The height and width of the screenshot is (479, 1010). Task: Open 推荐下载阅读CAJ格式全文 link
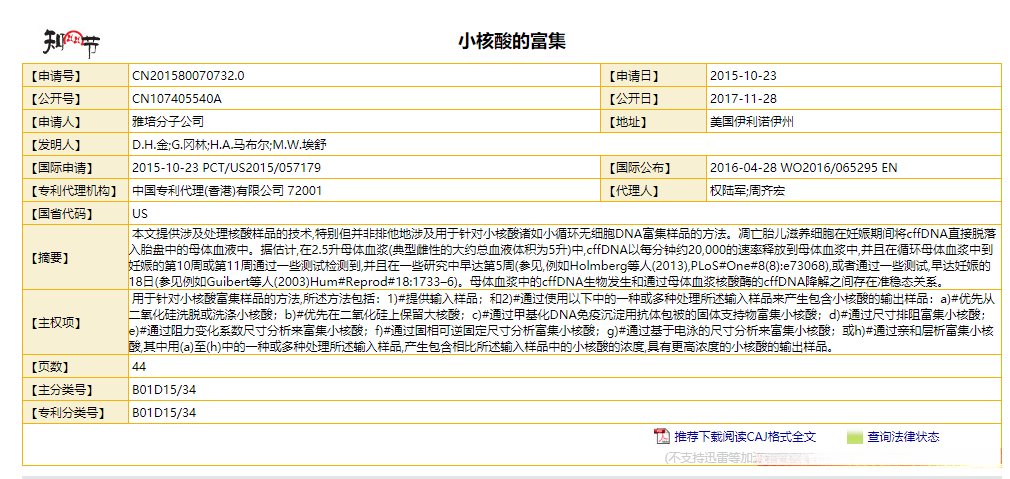pyautogui.click(x=745, y=437)
